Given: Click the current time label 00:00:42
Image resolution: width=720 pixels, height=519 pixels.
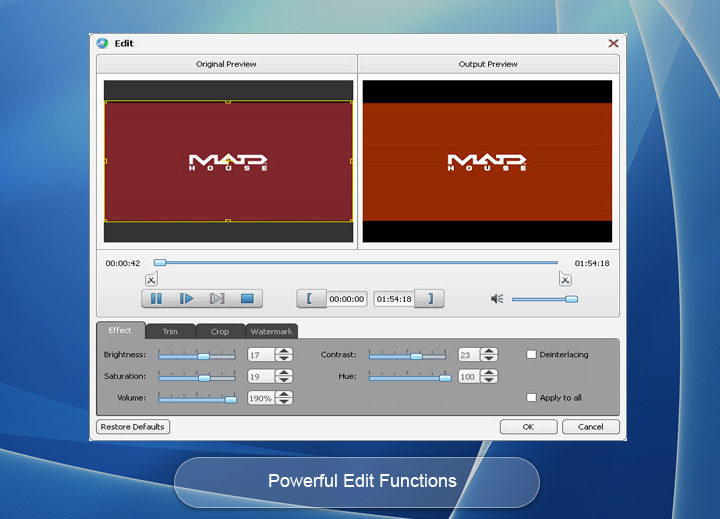Looking at the screenshot, I should point(123,263).
